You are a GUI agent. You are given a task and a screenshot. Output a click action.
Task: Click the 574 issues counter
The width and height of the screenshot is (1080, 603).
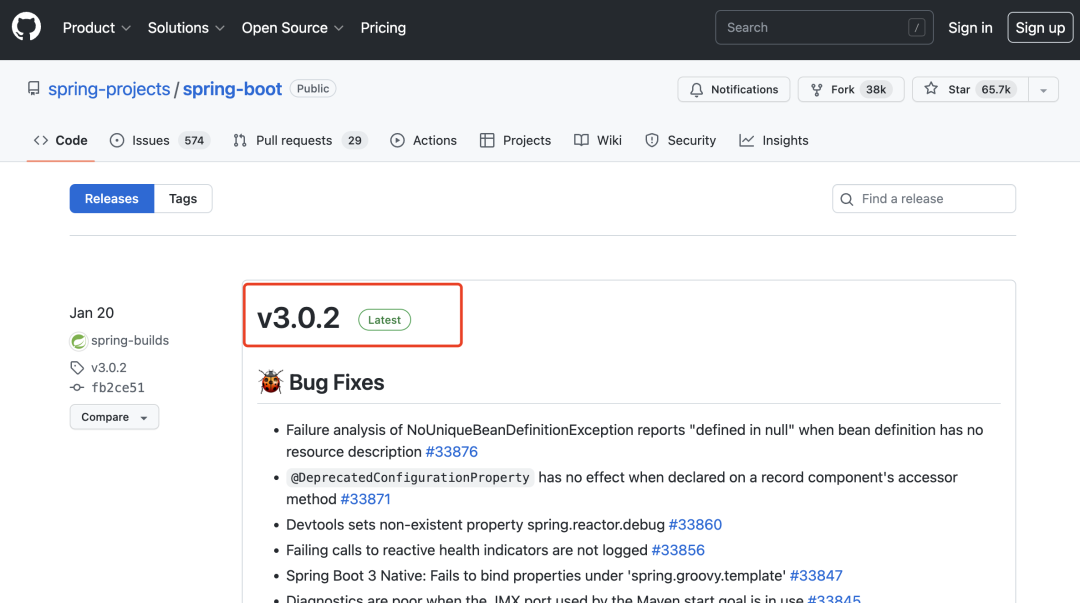click(x=194, y=141)
